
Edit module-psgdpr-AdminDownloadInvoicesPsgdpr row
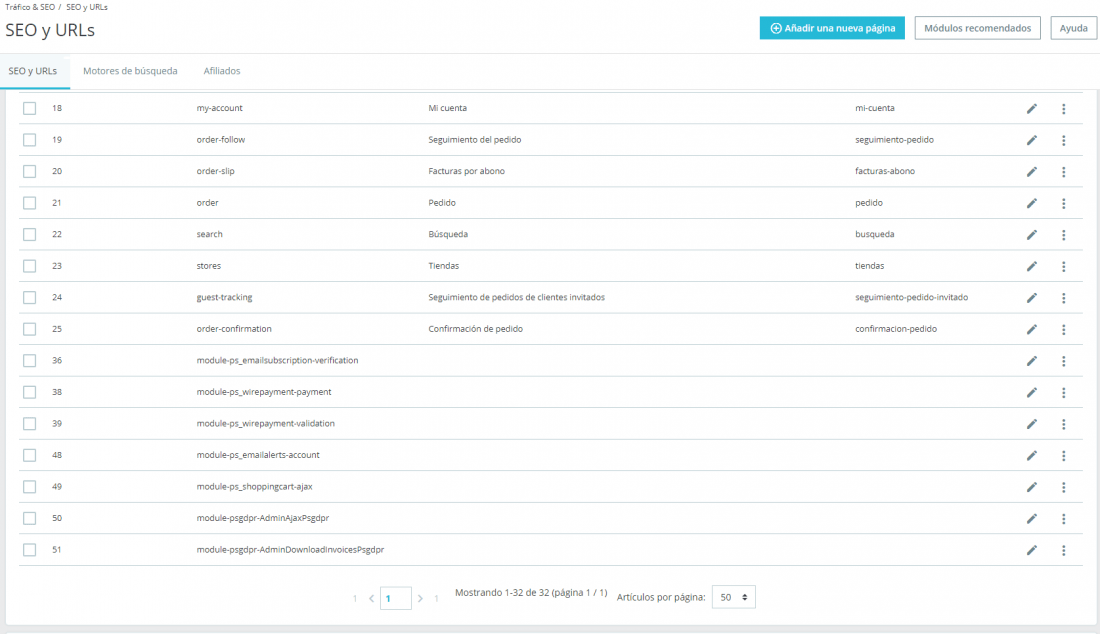pos(1031,551)
